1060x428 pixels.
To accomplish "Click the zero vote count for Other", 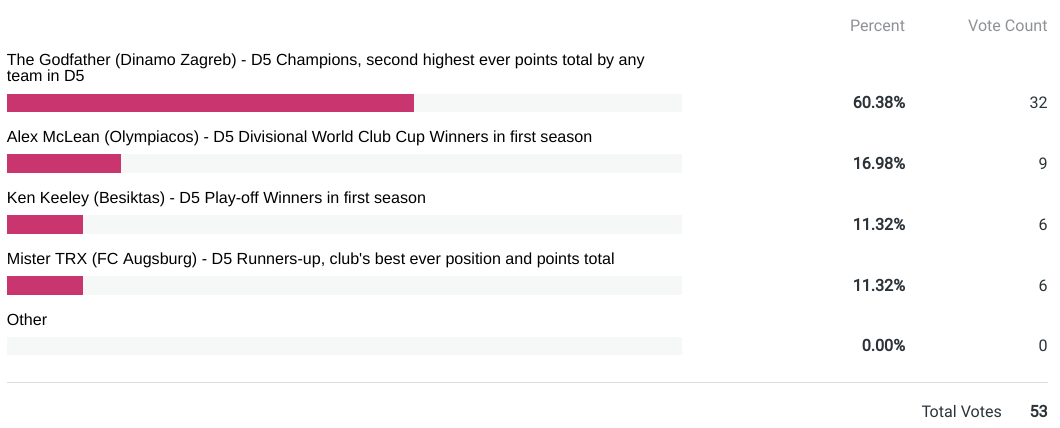I will [x=1042, y=346].
